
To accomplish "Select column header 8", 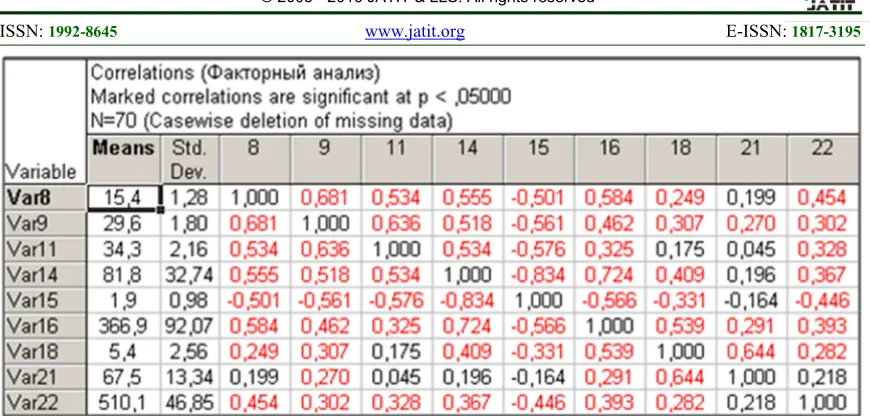I will pos(255,159).
